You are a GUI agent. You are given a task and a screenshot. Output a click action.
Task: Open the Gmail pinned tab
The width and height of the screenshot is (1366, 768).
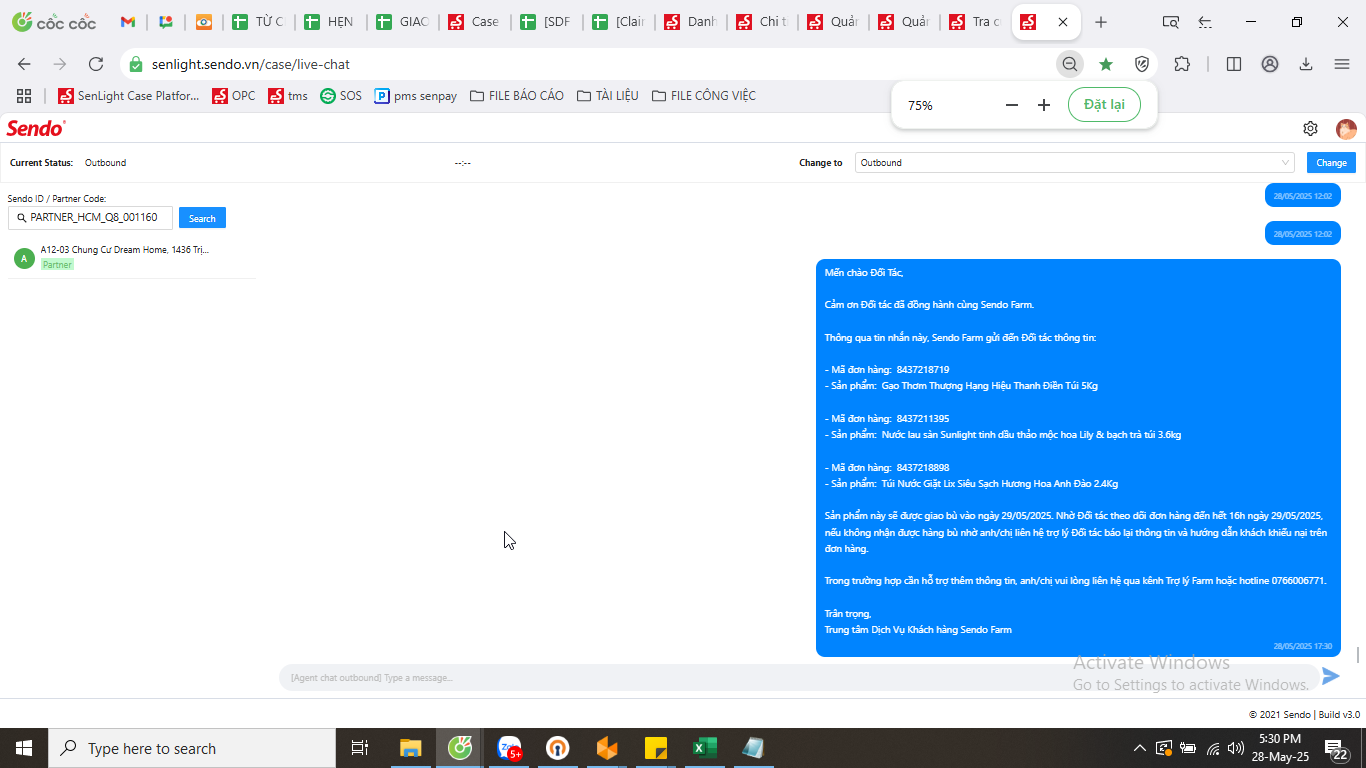128,22
